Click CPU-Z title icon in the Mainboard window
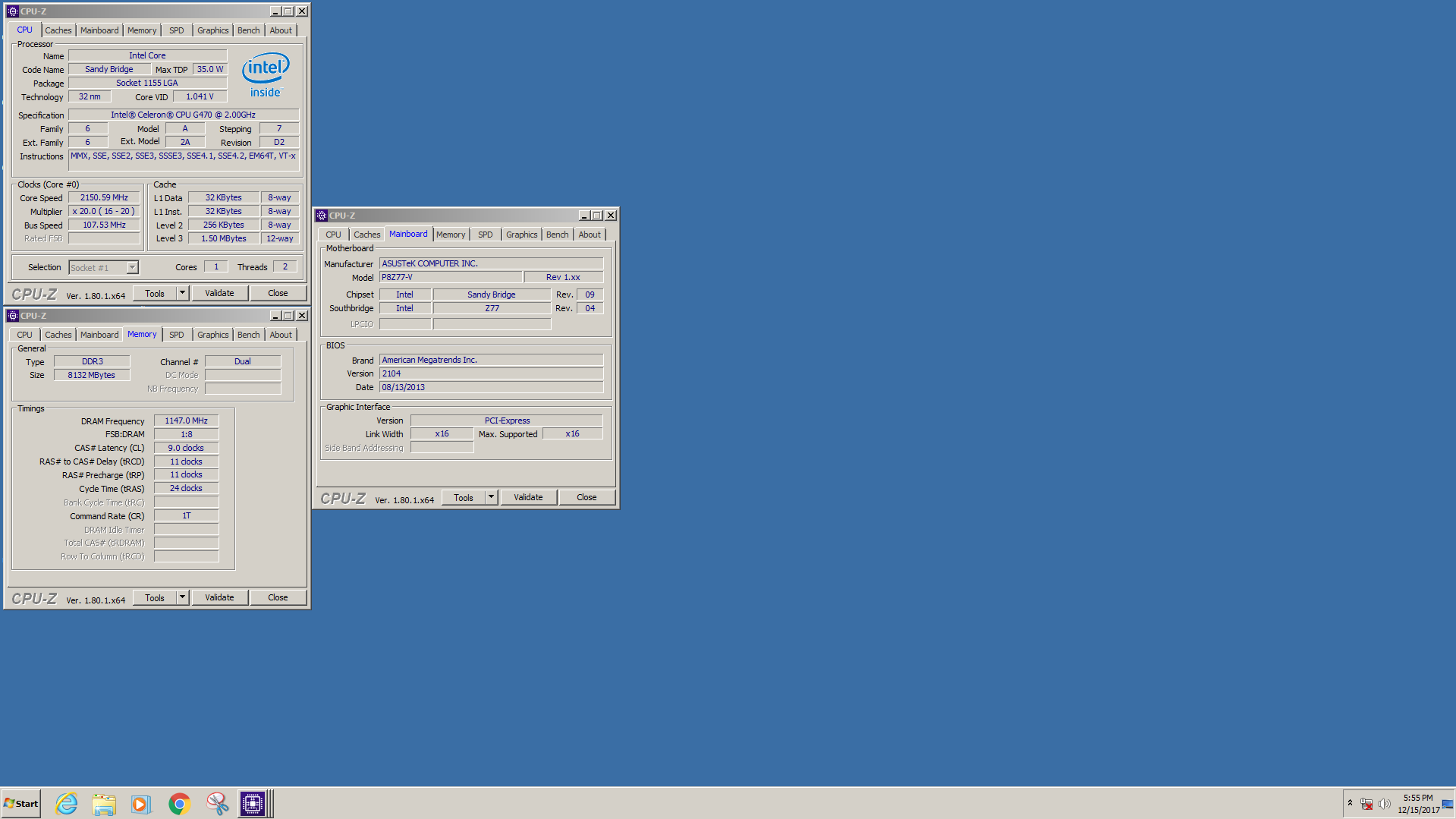 click(x=322, y=216)
